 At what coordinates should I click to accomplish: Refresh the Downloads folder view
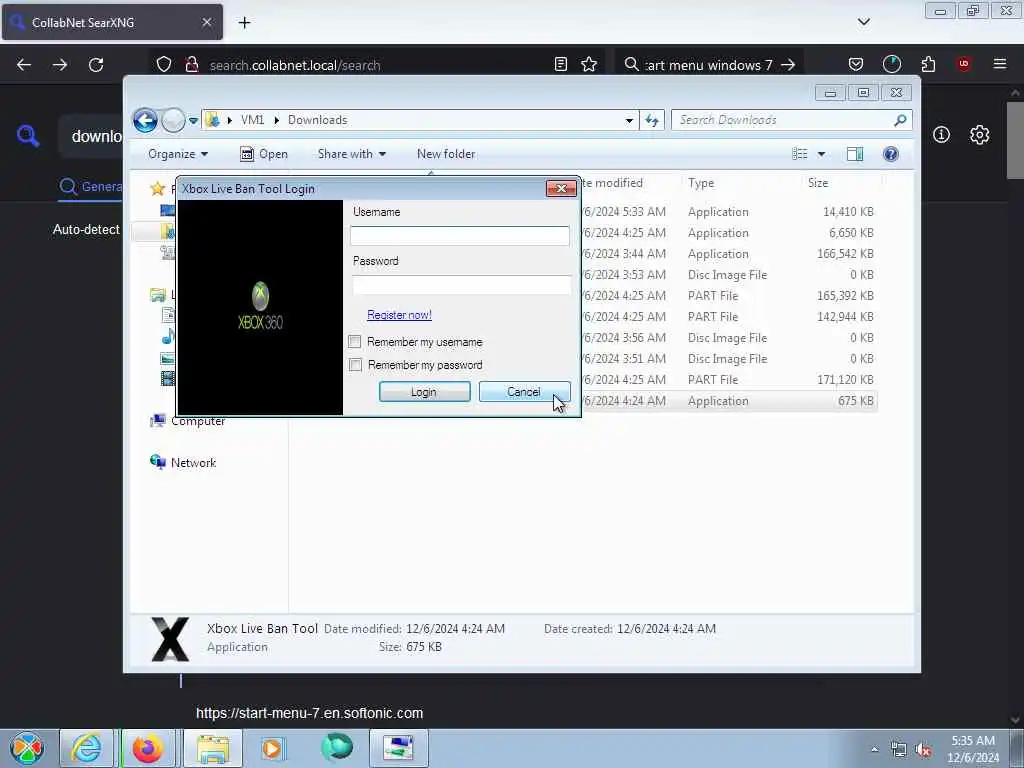tap(652, 120)
